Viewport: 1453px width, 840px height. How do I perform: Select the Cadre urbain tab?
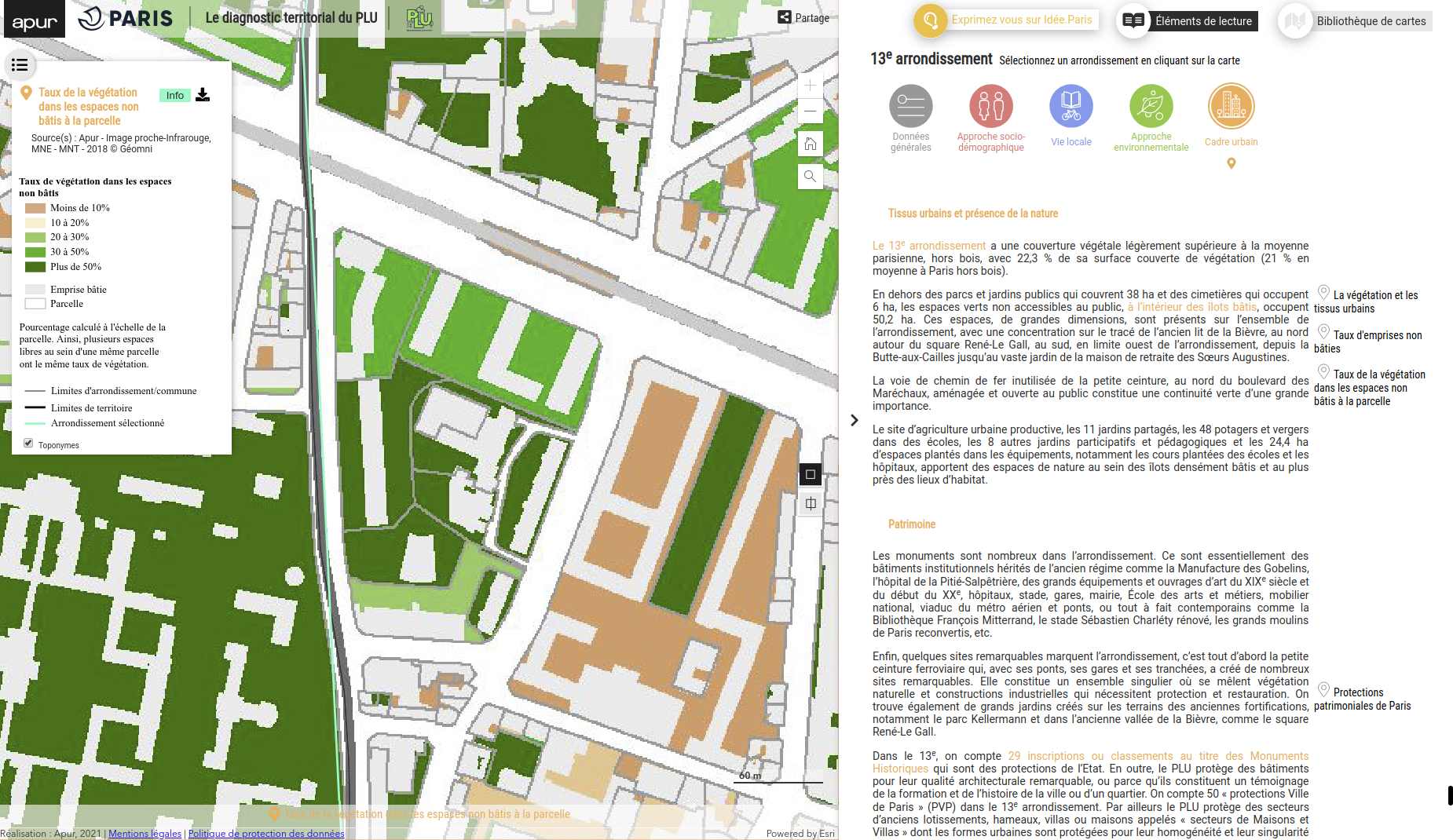(x=1231, y=107)
